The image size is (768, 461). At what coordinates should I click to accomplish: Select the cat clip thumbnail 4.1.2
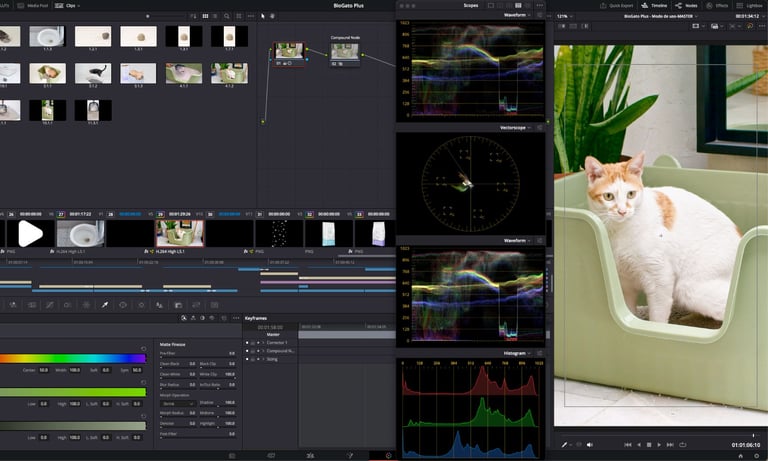[x=229, y=73]
